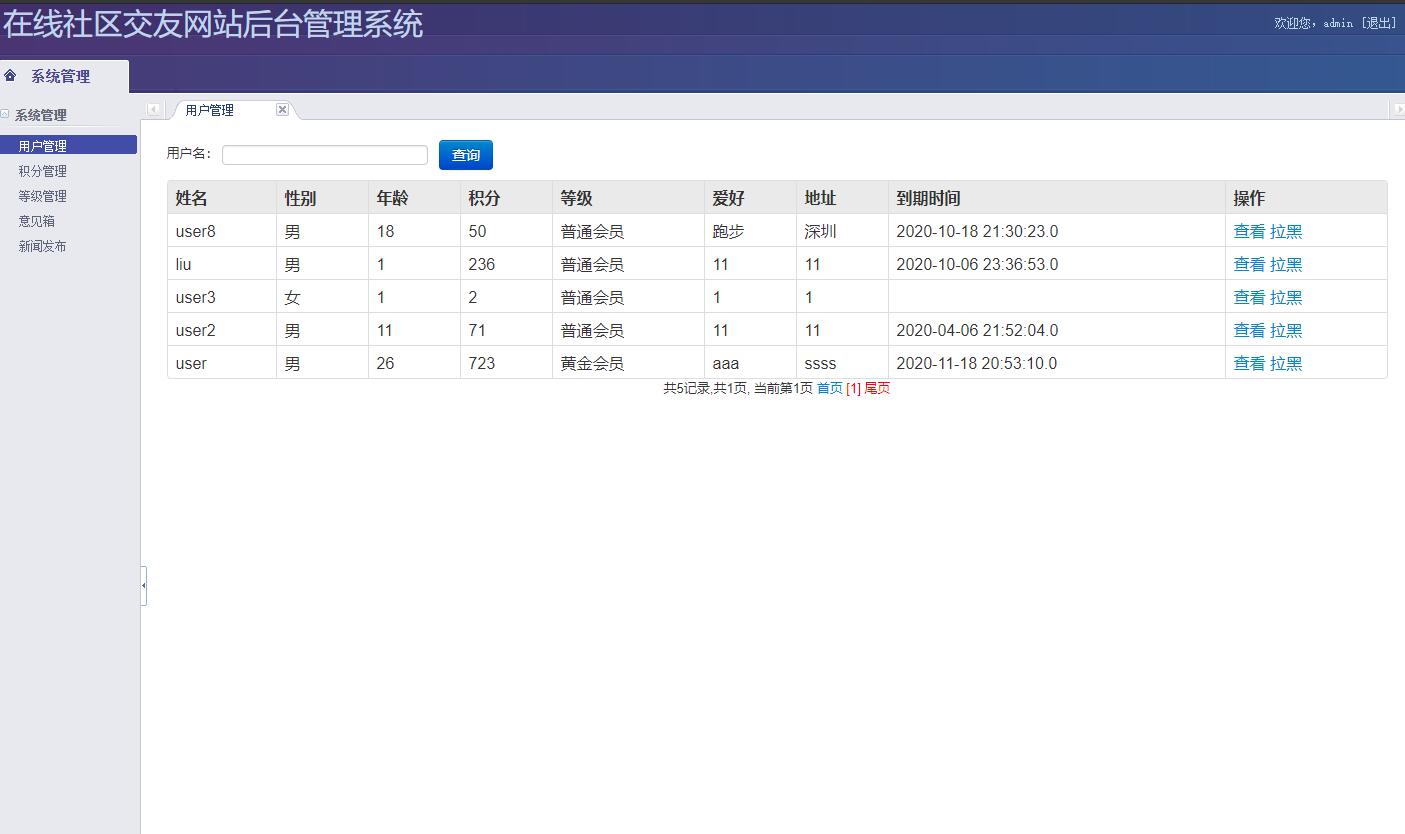Click 查看 for user8

(1249, 231)
